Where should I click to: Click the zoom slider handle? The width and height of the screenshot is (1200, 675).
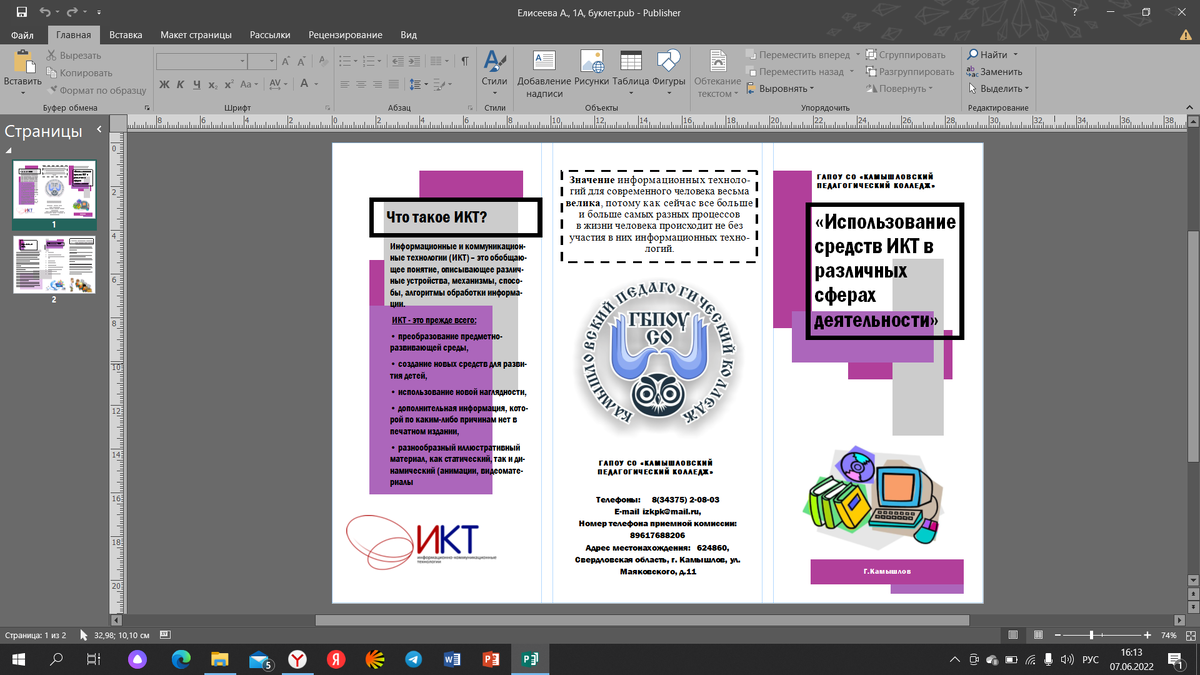(1091, 635)
